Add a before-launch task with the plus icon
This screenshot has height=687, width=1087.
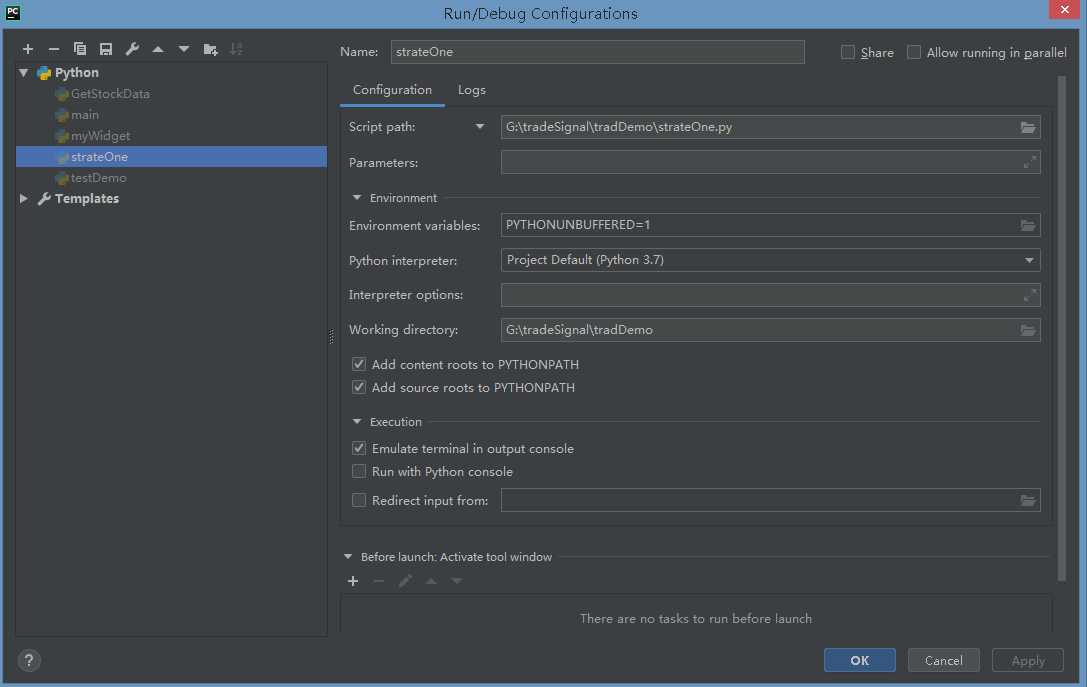tap(353, 581)
